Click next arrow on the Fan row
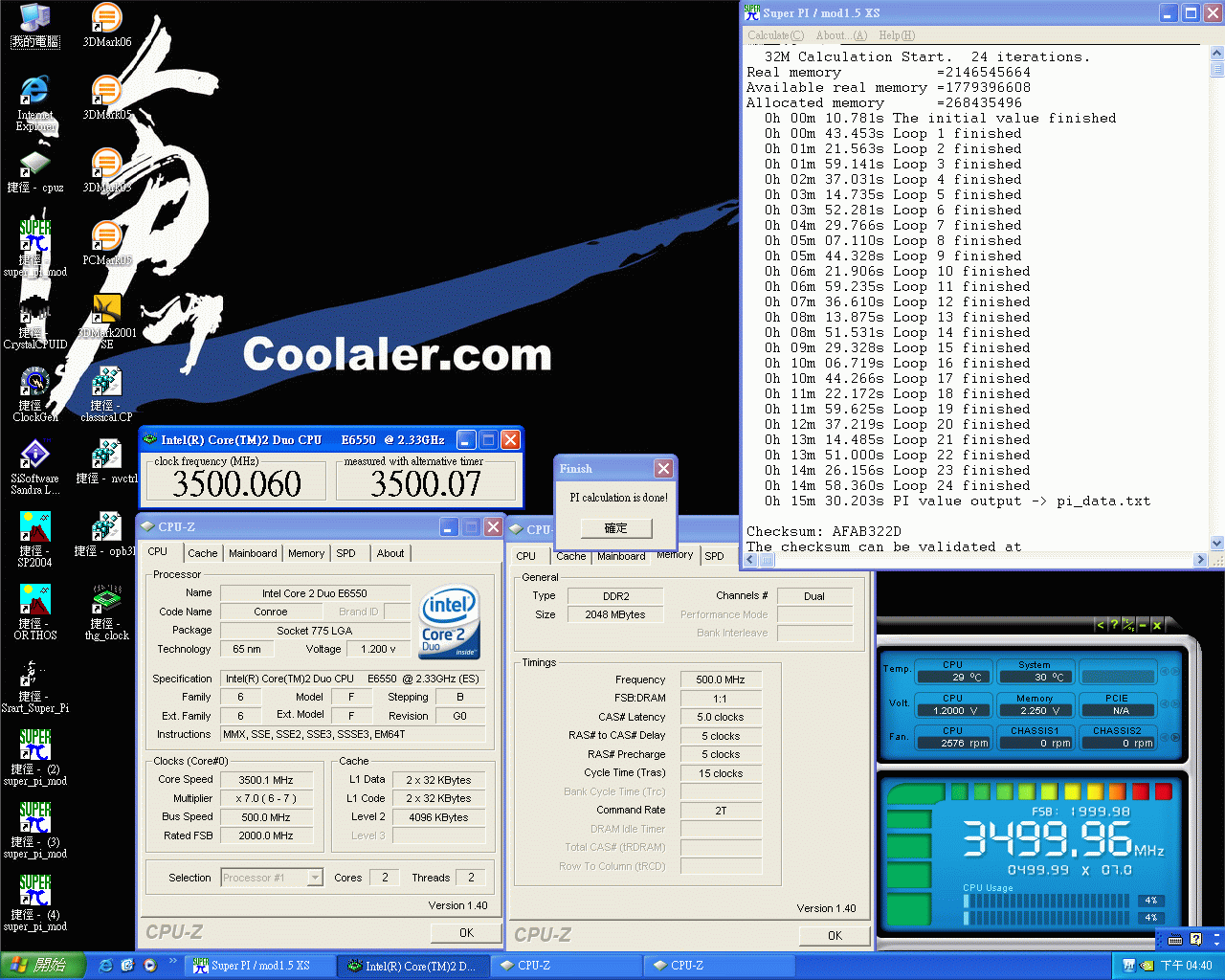1225x980 pixels. [x=1176, y=738]
